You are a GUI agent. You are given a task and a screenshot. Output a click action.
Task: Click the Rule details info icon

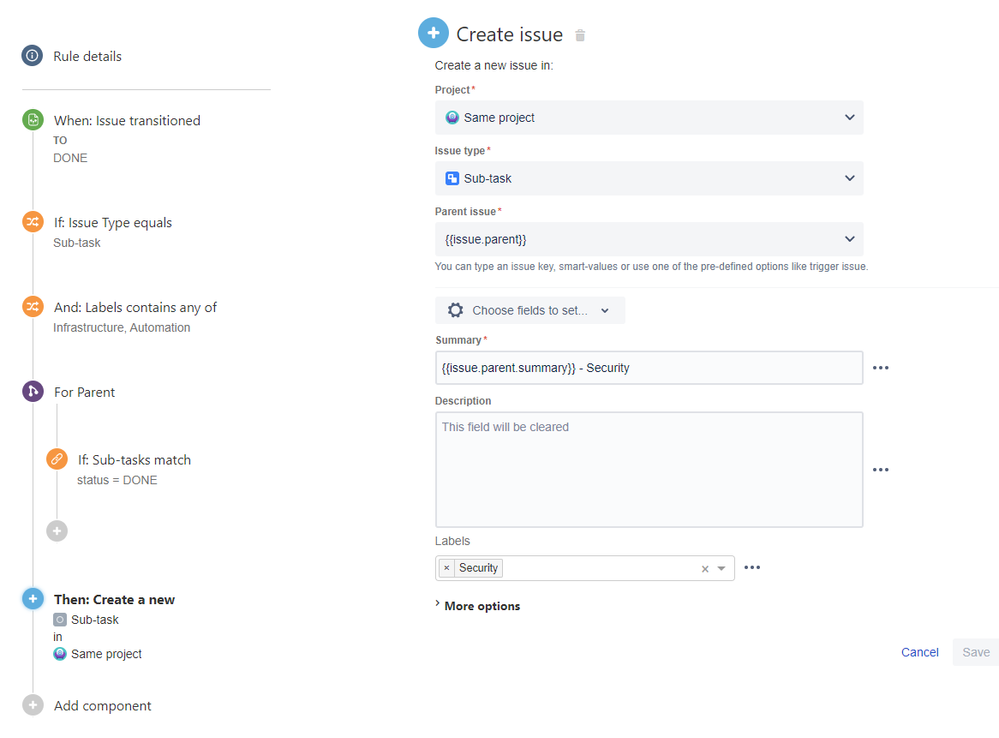coord(31,56)
